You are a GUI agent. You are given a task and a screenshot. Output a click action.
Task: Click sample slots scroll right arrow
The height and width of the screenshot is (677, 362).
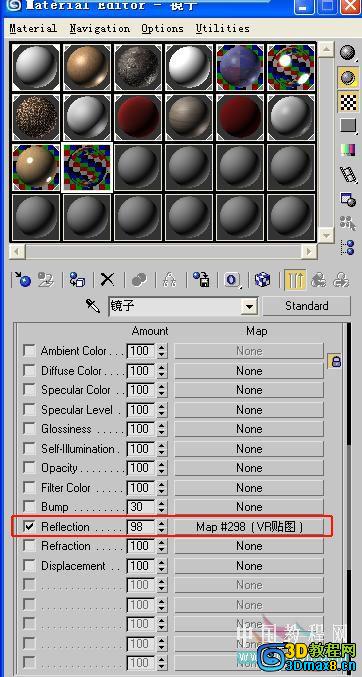pyautogui.click(x=309, y=251)
